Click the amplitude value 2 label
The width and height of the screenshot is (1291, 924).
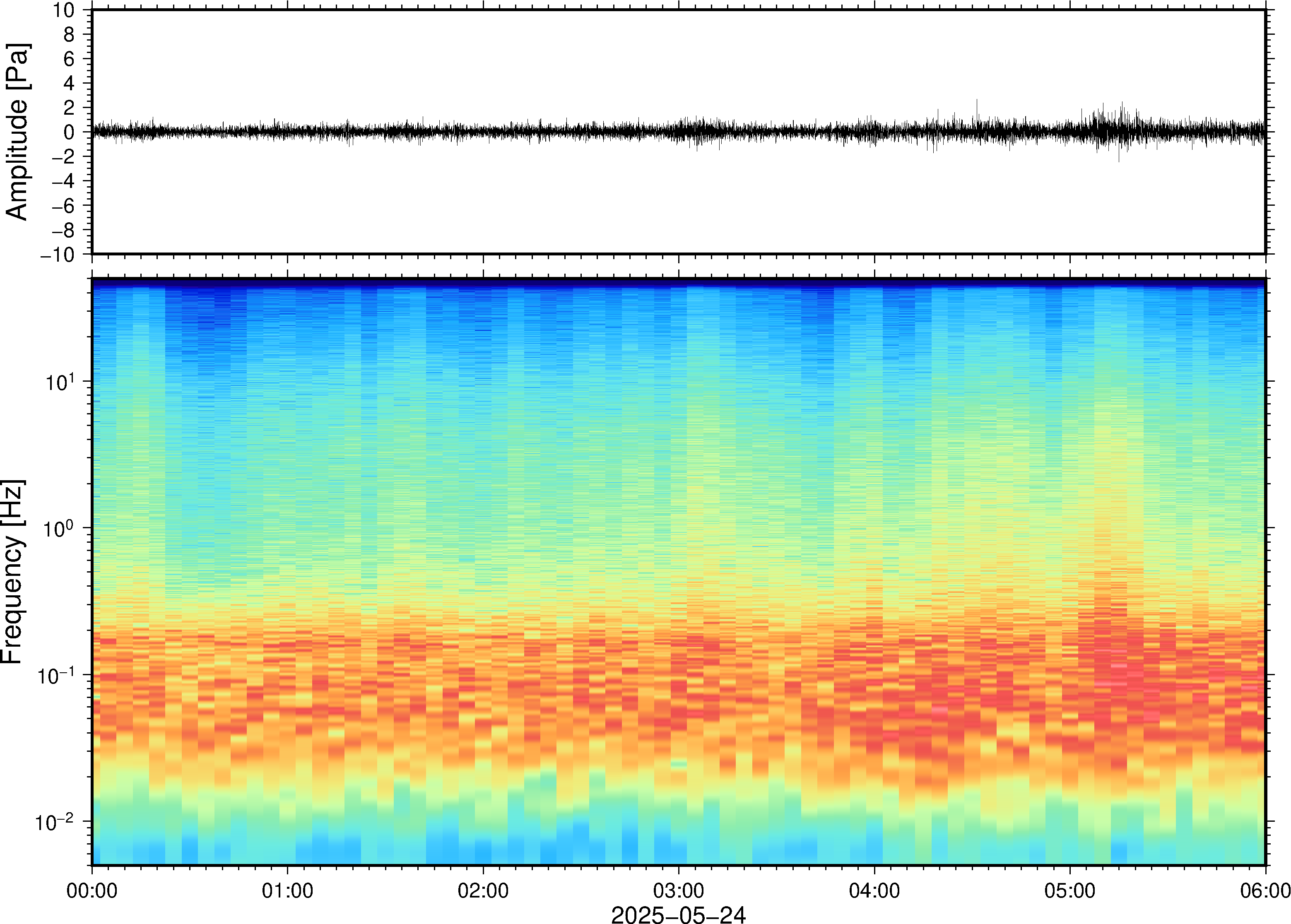click(70, 108)
